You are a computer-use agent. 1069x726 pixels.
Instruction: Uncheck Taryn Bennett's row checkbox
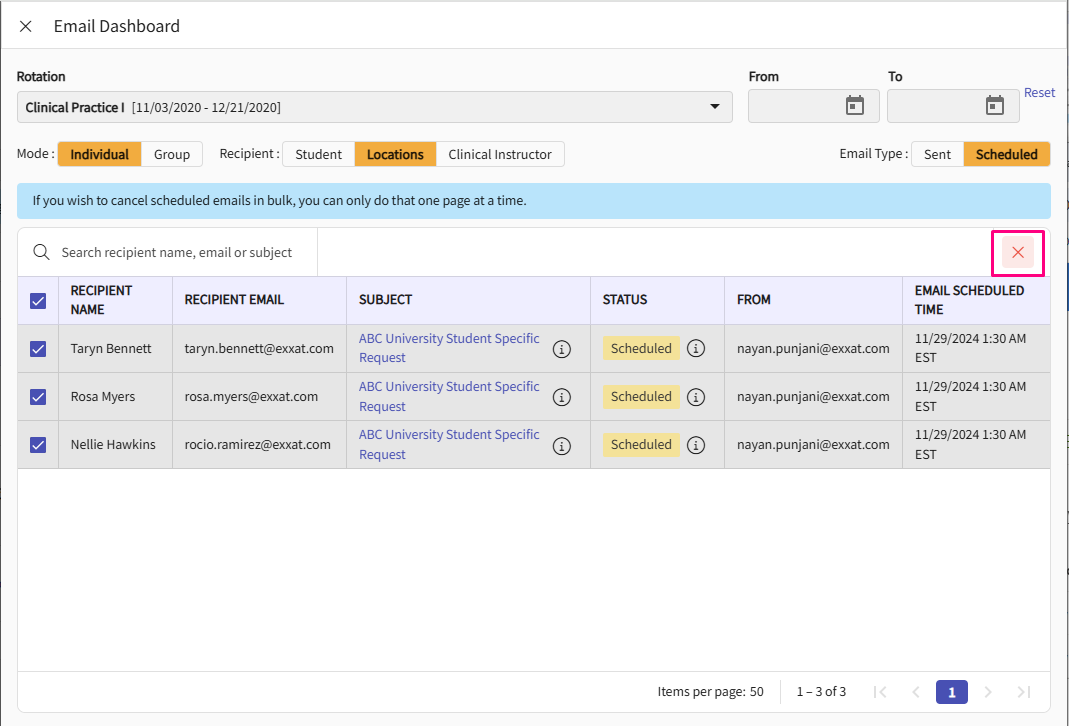[x=38, y=349]
